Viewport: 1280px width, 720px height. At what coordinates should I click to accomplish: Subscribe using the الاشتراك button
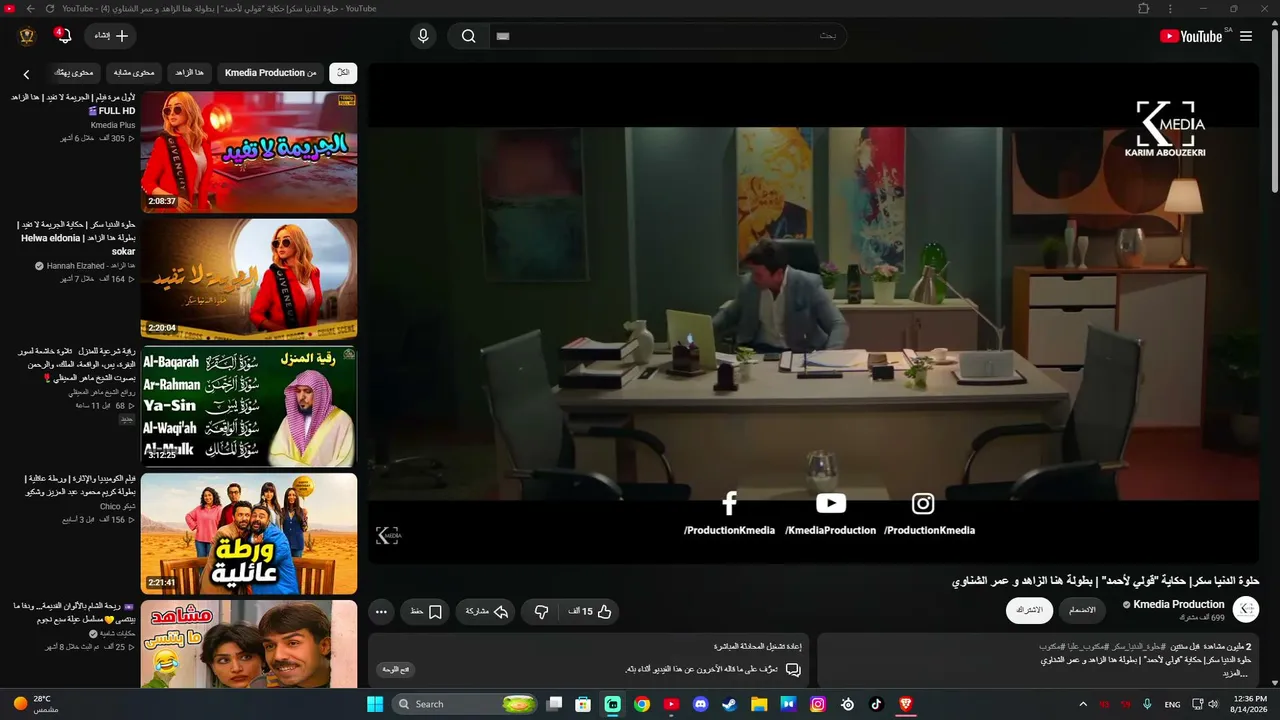[x=1029, y=610]
